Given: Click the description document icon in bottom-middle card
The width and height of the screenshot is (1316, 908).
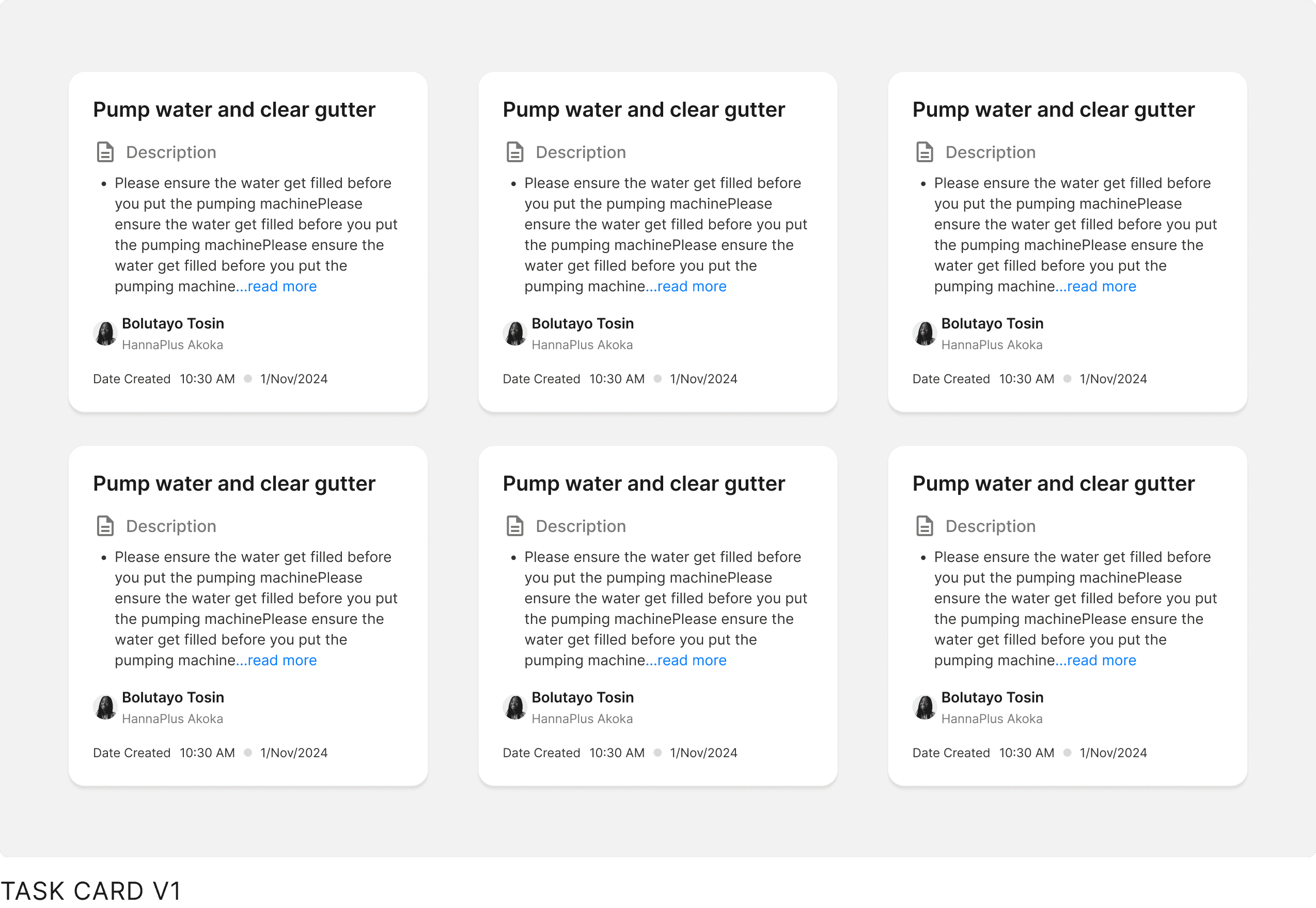Looking at the screenshot, I should 515,526.
